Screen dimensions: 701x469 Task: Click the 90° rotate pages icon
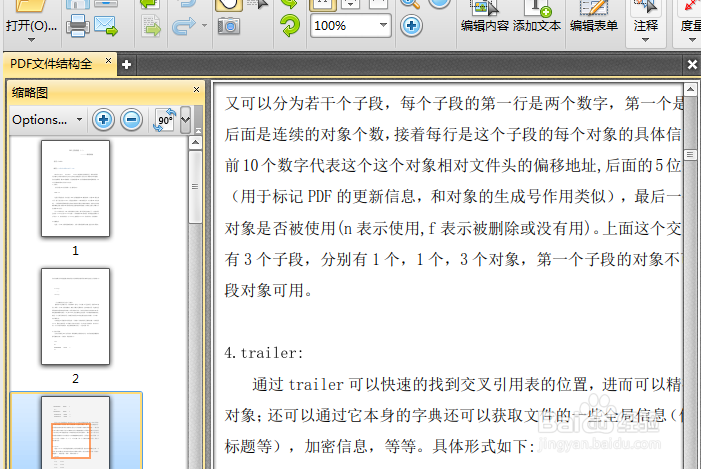[165, 120]
